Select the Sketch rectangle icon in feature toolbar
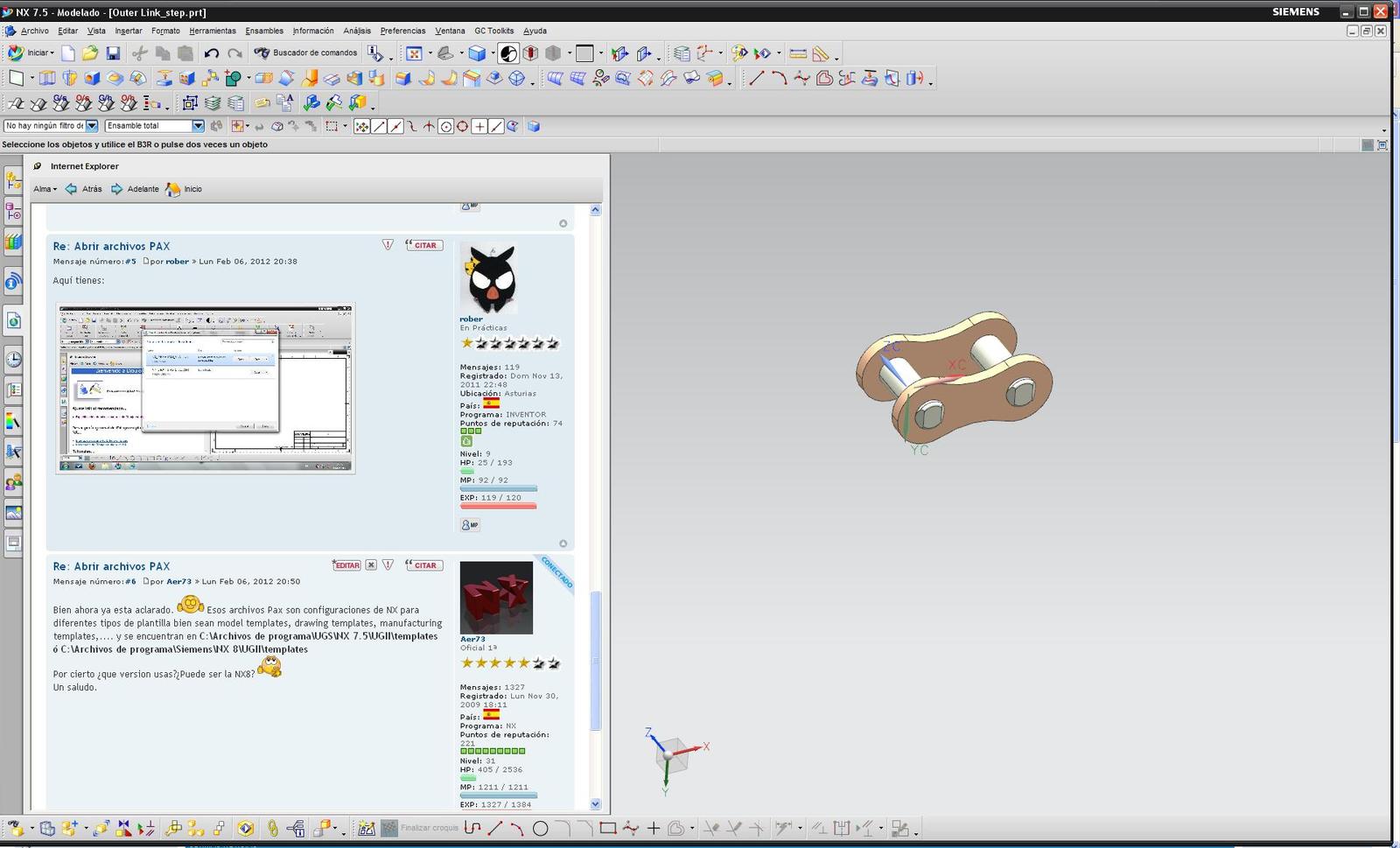The height and width of the screenshot is (848, 1400). coord(17,79)
